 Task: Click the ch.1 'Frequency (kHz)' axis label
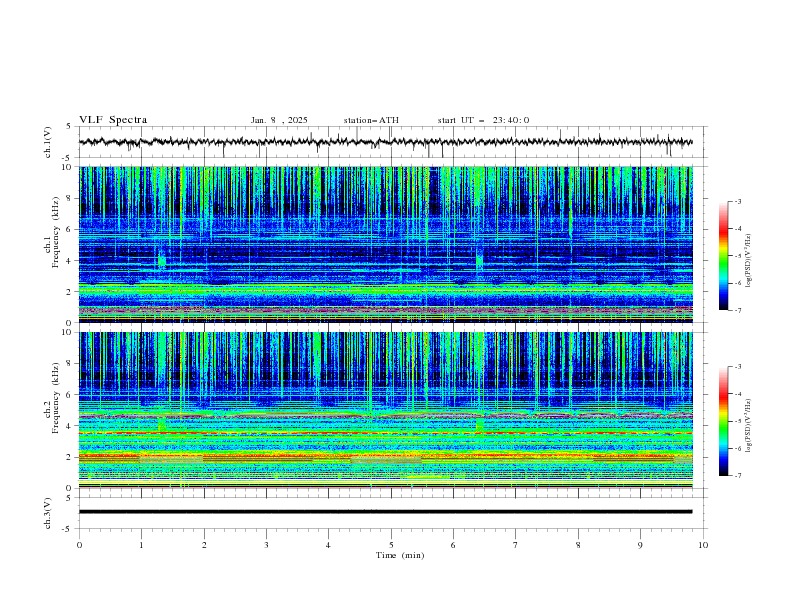coord(56,232)
